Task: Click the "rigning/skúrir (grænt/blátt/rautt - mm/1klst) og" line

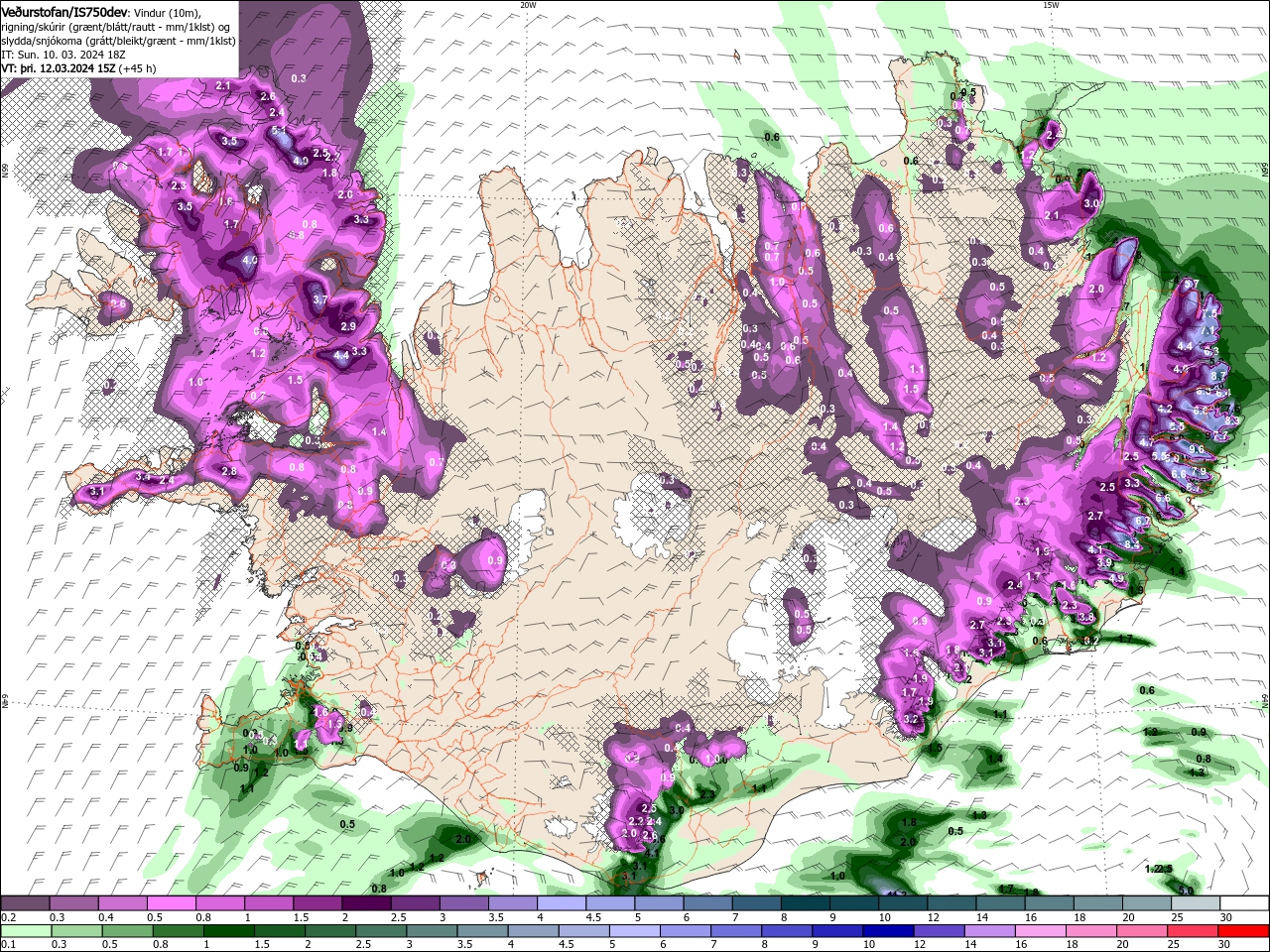Action: pyautogui.click(x=118, y=26)
